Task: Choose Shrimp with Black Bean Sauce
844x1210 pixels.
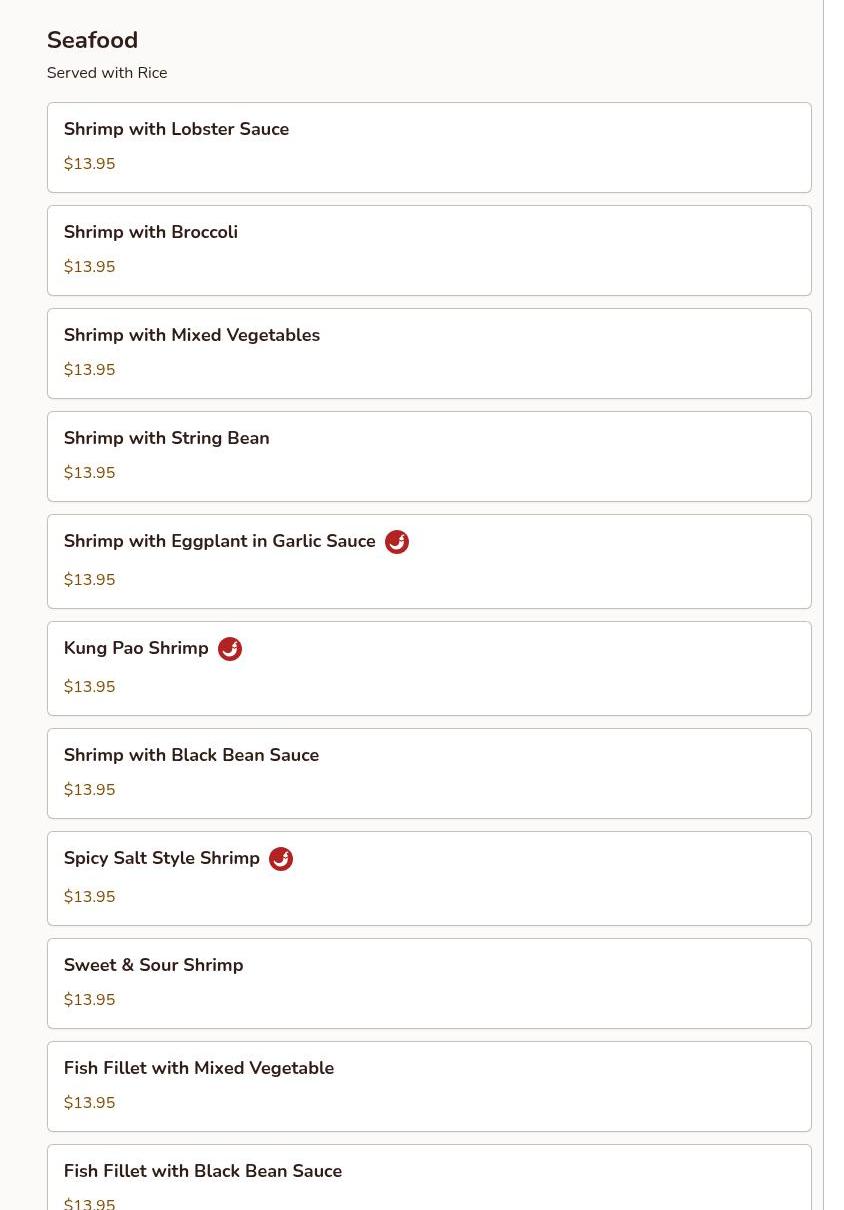Action: coord(429,773)
